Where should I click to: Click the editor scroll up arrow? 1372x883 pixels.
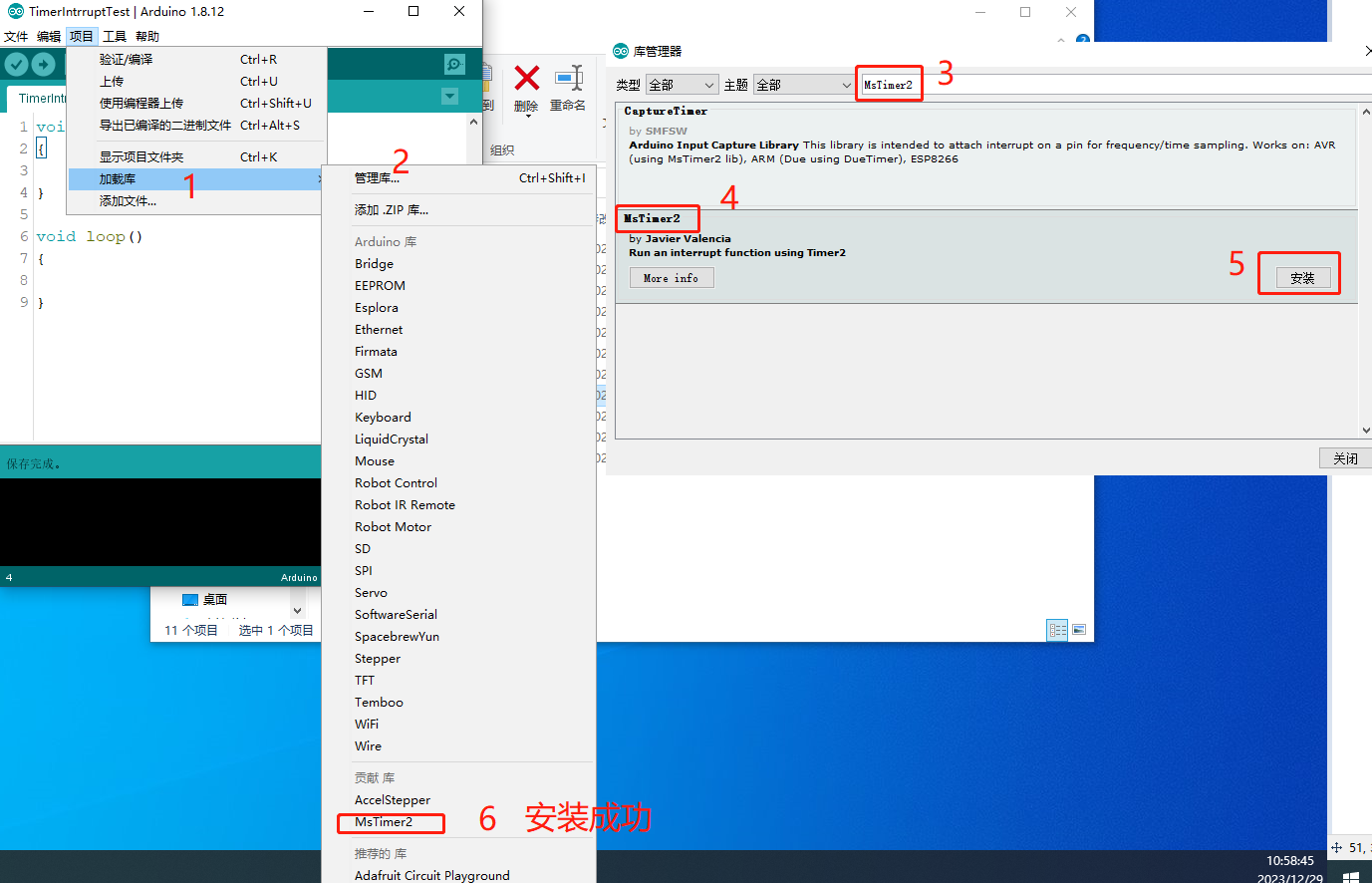coord(473,122)
